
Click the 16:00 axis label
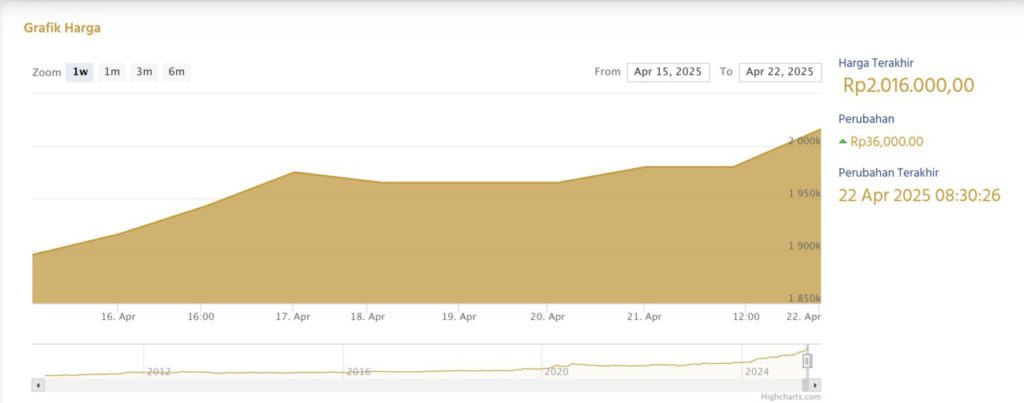[201, 317]
